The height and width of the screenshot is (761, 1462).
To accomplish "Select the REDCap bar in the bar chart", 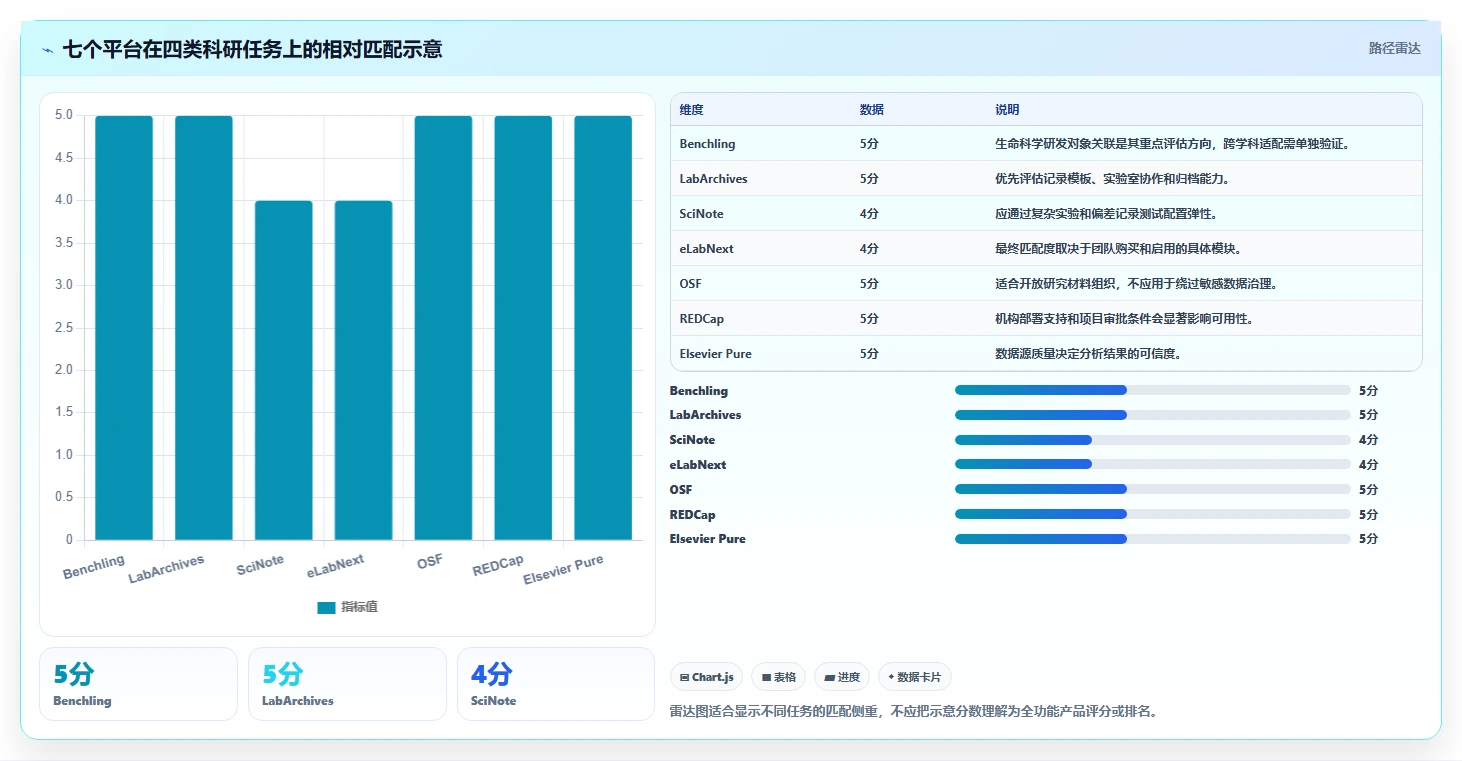I will click(x=523, y=328).
